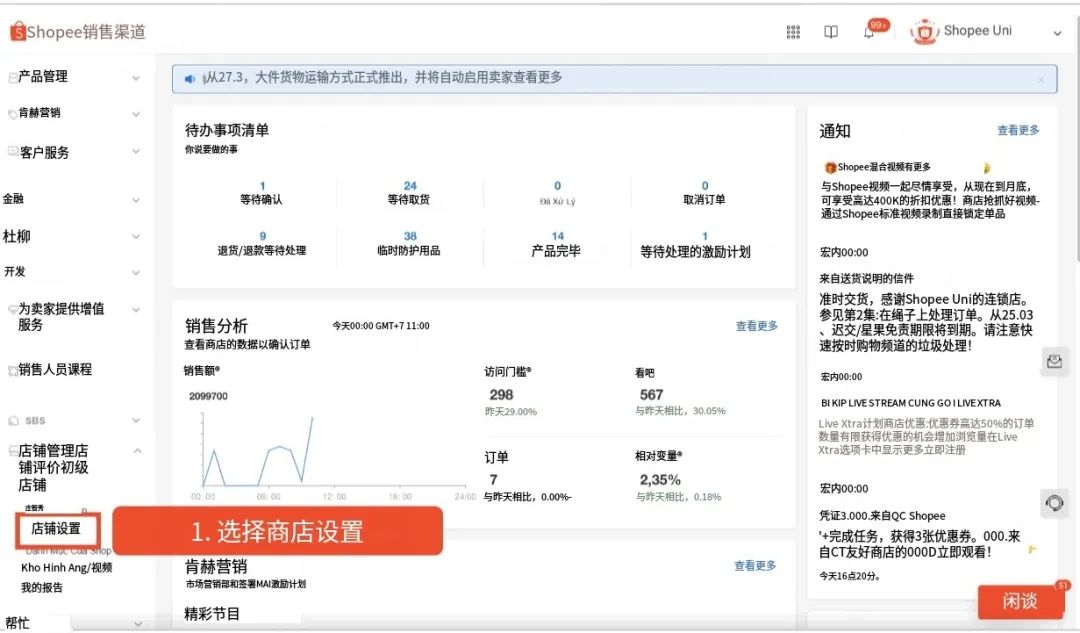1080x633 pixels.
Task: Collapse the 店铺管理 sidebar section
Action: (x=137, y=451)
